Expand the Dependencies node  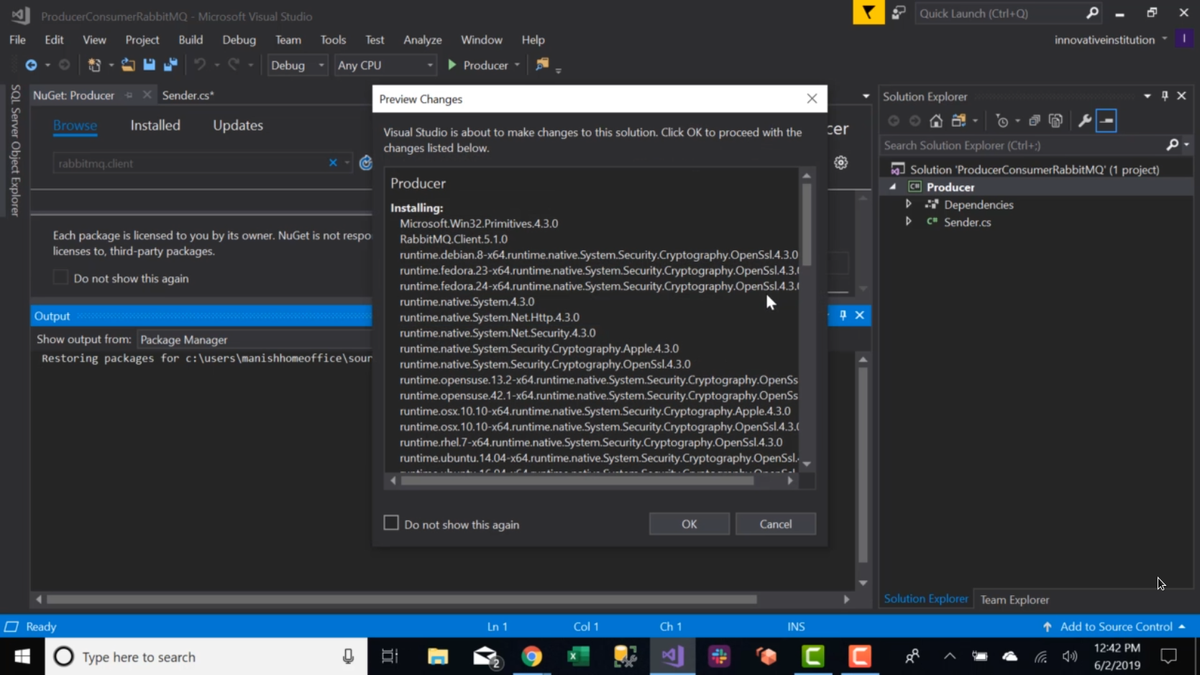(x=909, y=204)
